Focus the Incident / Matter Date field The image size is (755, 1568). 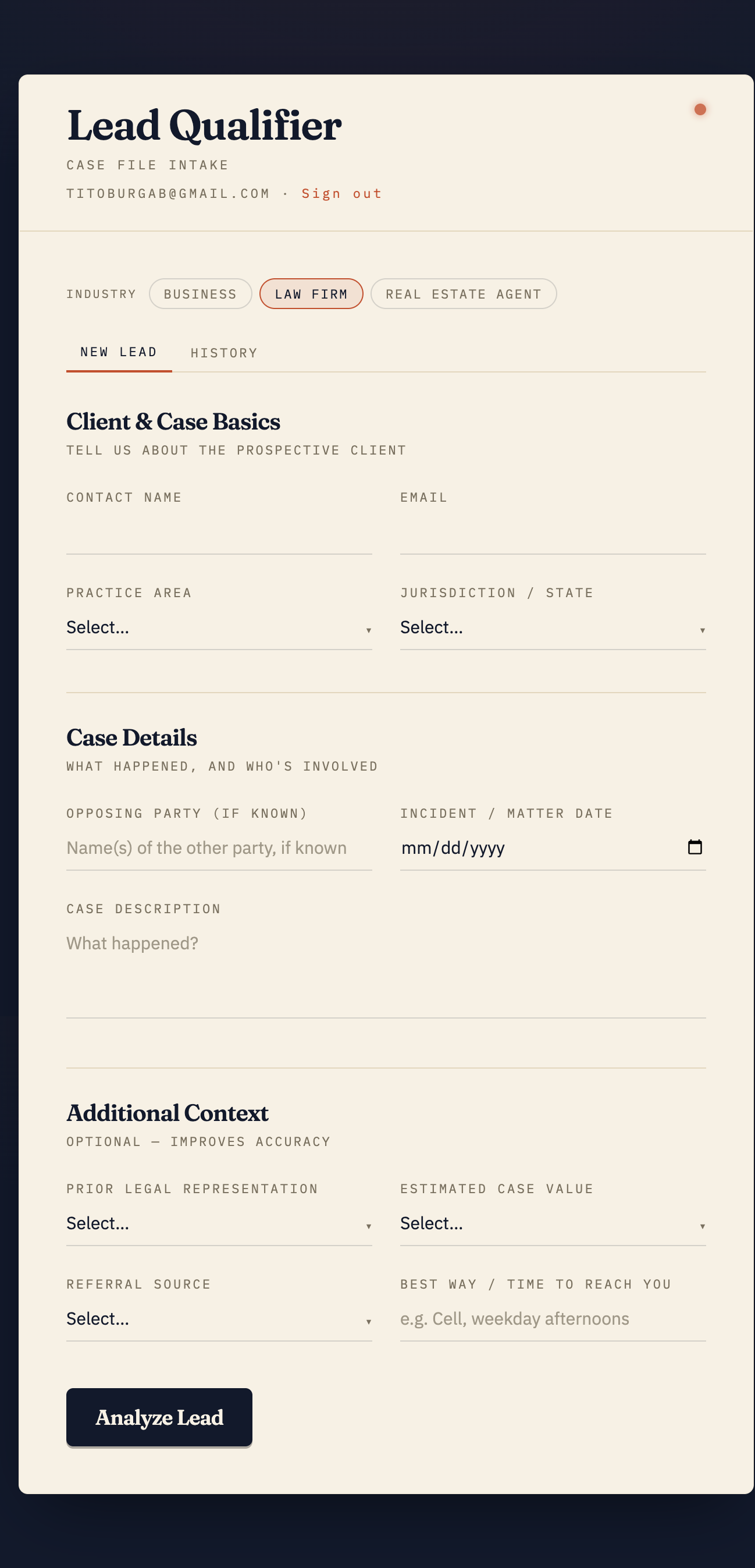(553, 849)
